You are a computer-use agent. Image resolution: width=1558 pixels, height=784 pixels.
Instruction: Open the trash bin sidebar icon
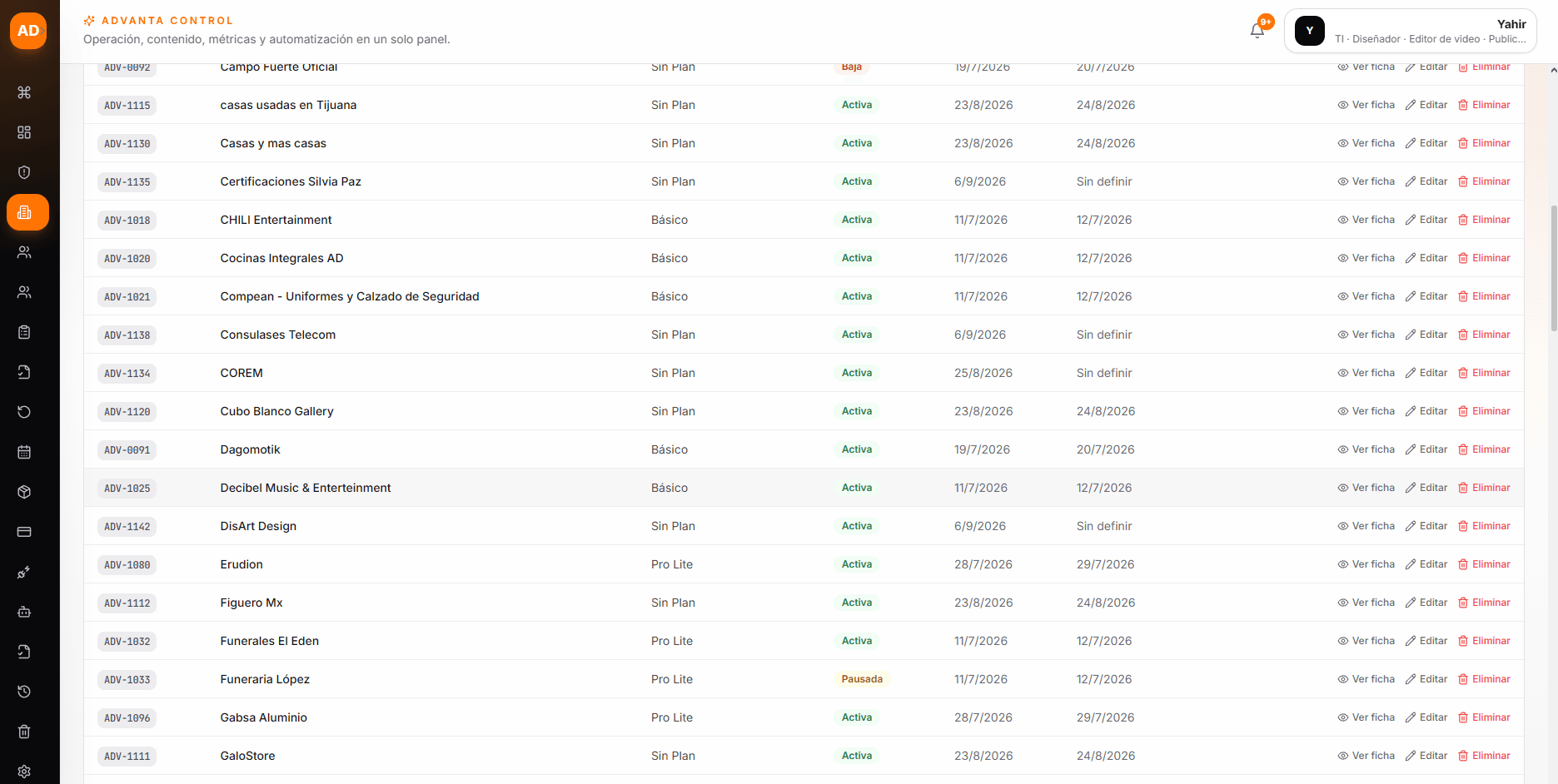[x=24, y=732]
